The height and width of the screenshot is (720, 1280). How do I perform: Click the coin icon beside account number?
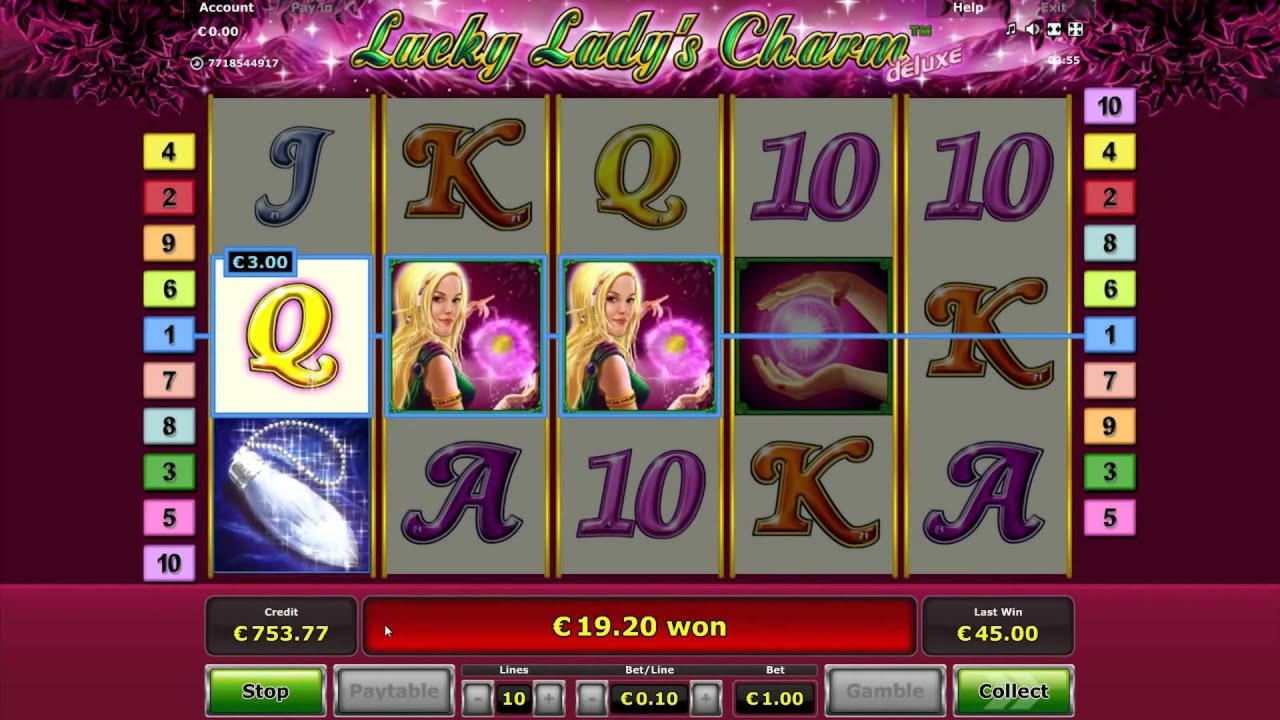coord(197,63)
